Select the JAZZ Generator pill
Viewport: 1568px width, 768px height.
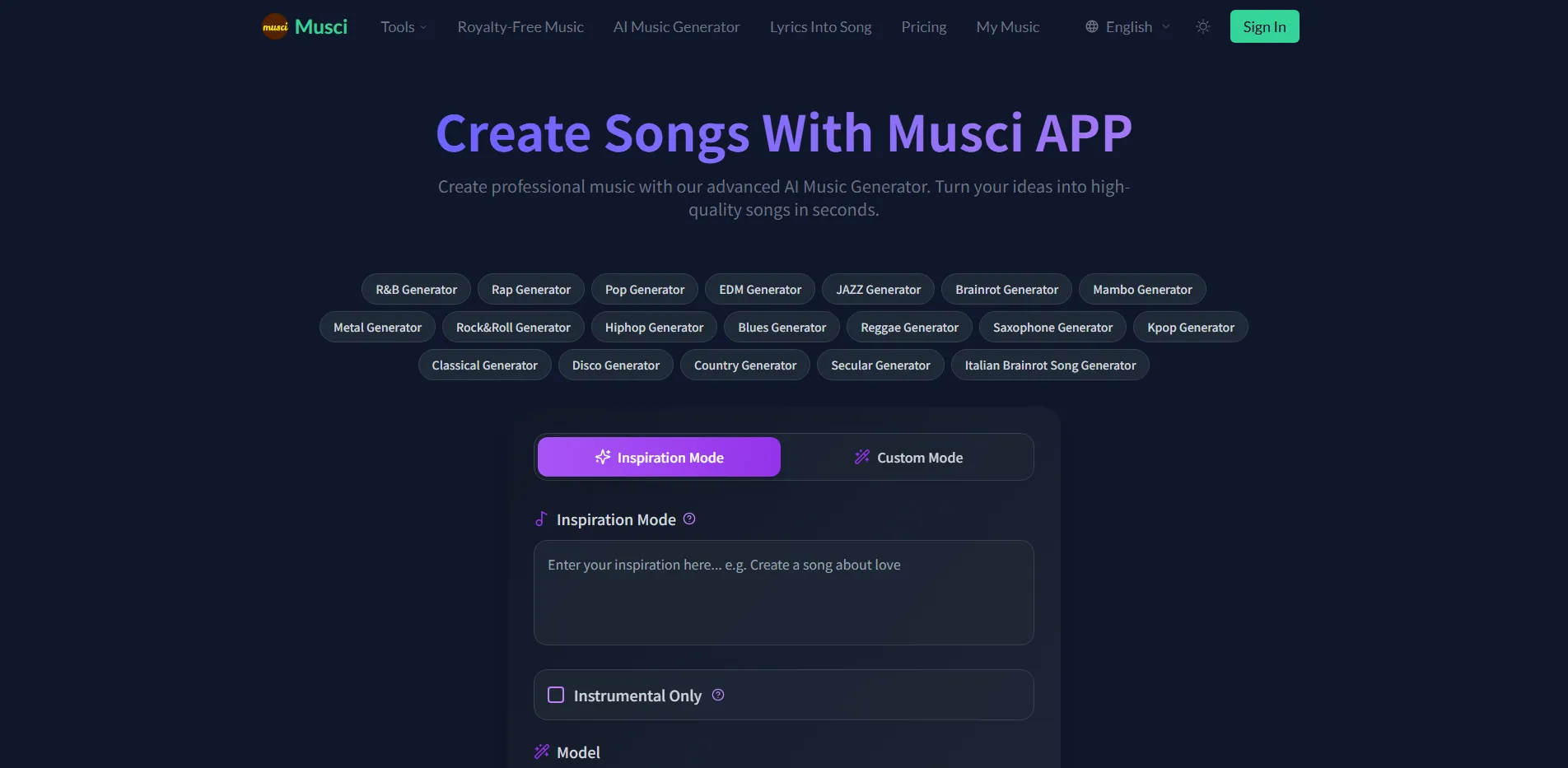(x=878, y=289)
